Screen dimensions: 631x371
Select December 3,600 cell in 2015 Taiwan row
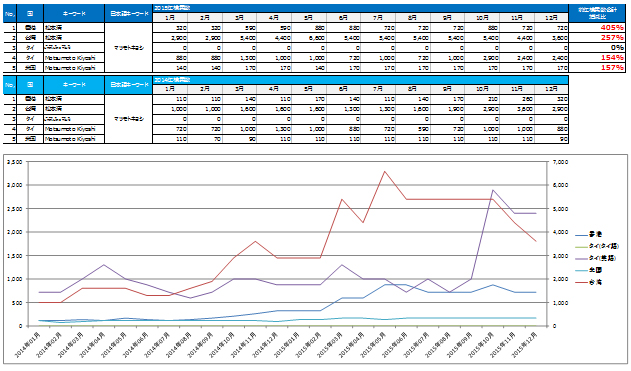coord(551,38)
